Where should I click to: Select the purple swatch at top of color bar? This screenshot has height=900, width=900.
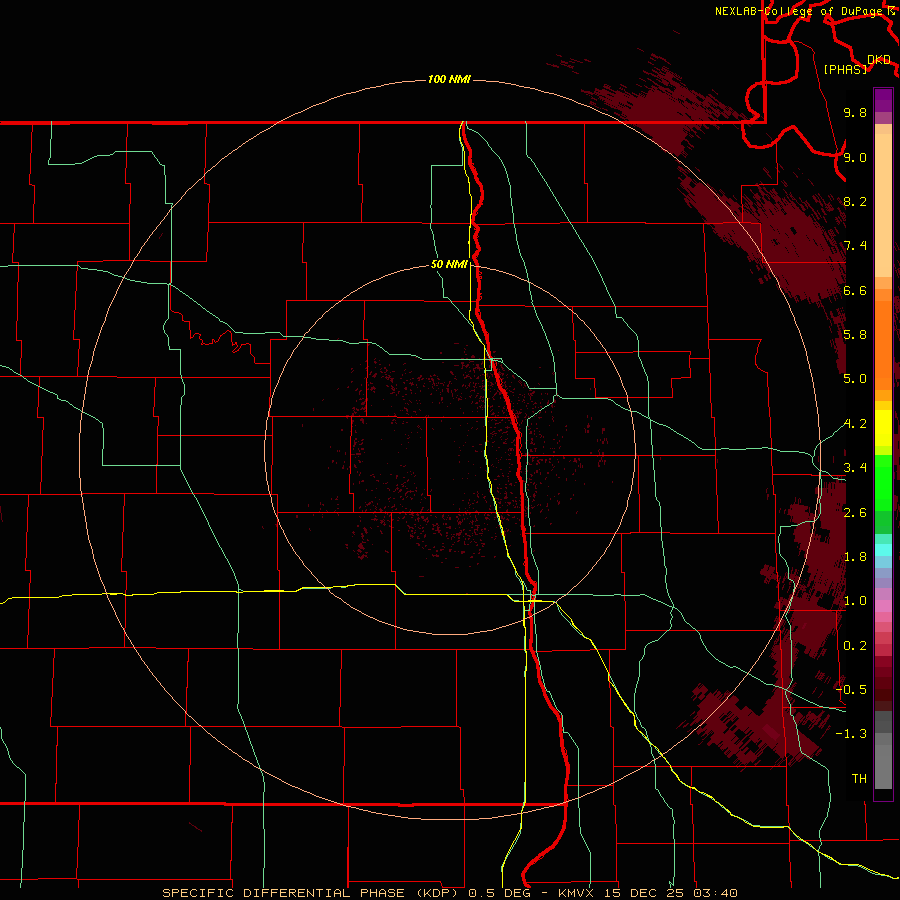point(883,100)
